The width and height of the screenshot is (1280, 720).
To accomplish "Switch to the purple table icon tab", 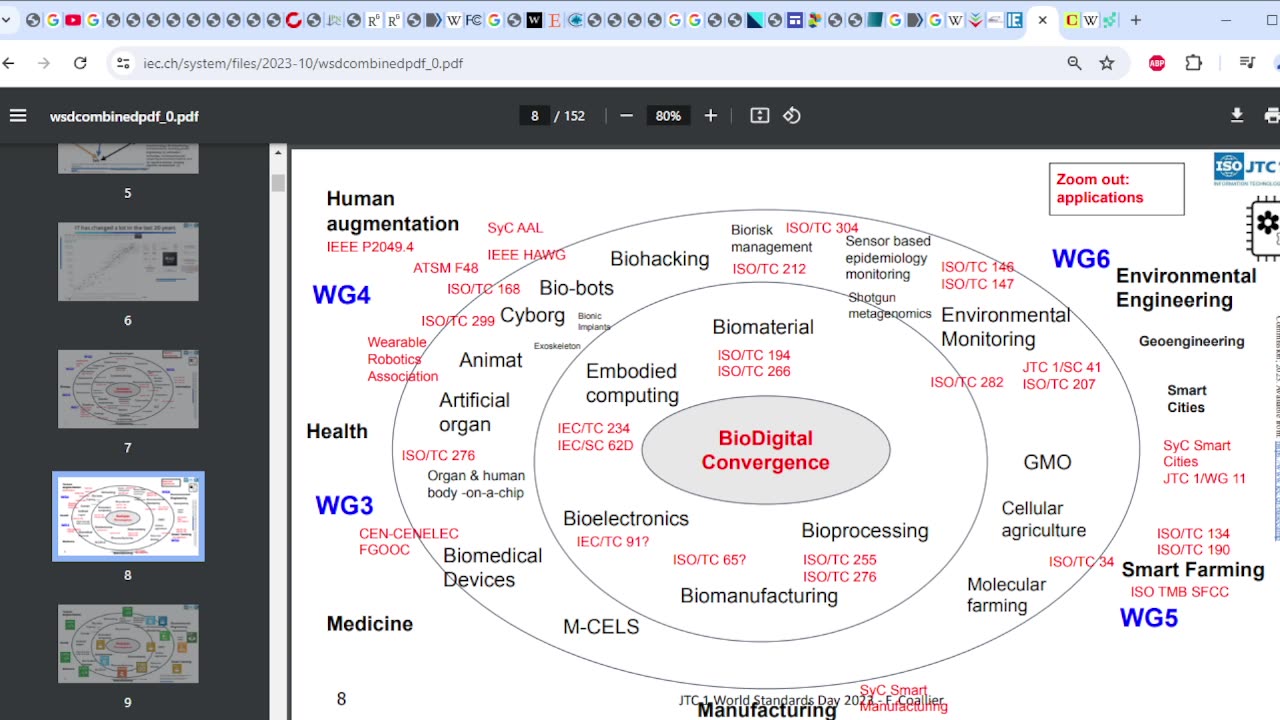I will pyautogui.click(x=795, y=20).
